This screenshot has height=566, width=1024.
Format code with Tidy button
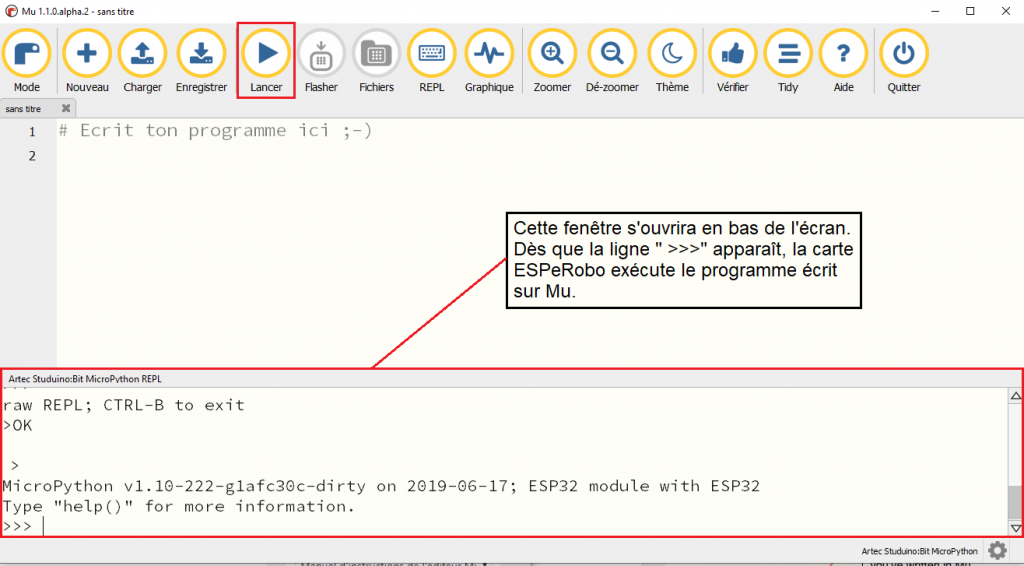788,55
